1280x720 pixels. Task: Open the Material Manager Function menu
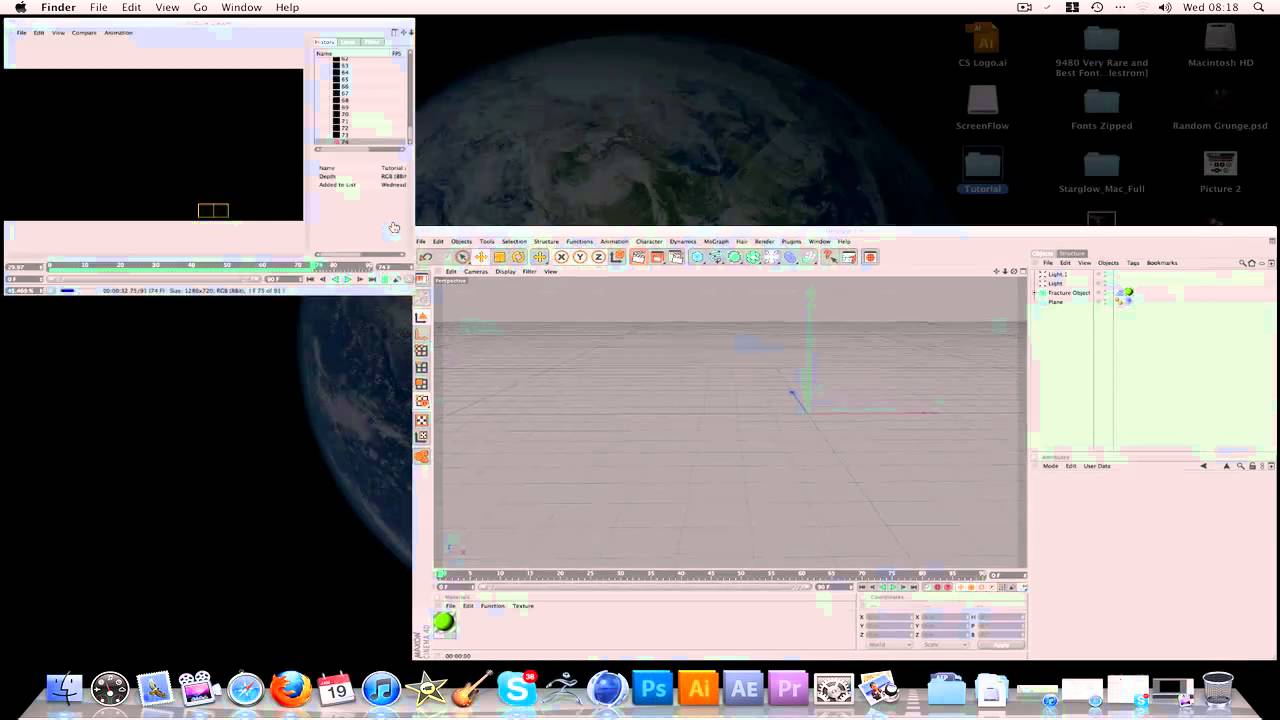(493, 606)
